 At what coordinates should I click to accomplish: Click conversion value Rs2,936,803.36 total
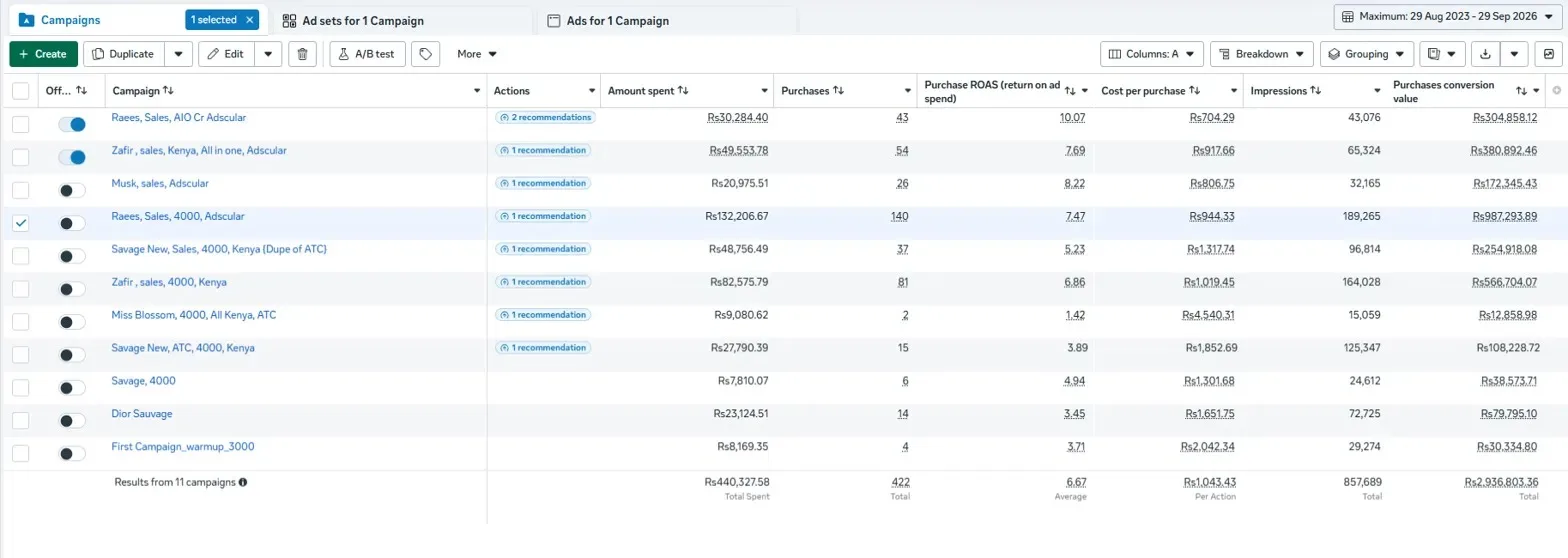coord(1501,481)
